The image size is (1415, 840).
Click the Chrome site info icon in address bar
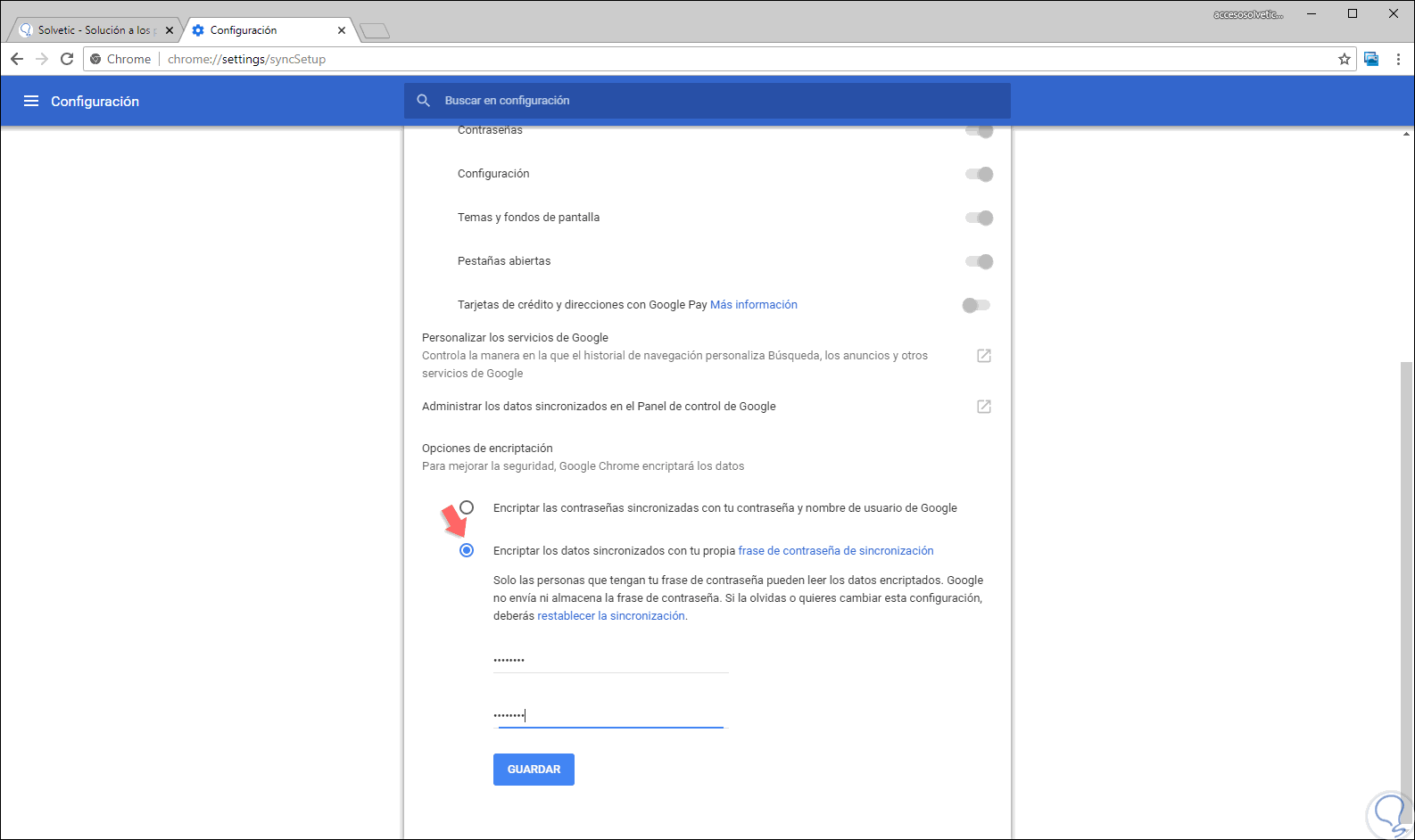[95, 59]
